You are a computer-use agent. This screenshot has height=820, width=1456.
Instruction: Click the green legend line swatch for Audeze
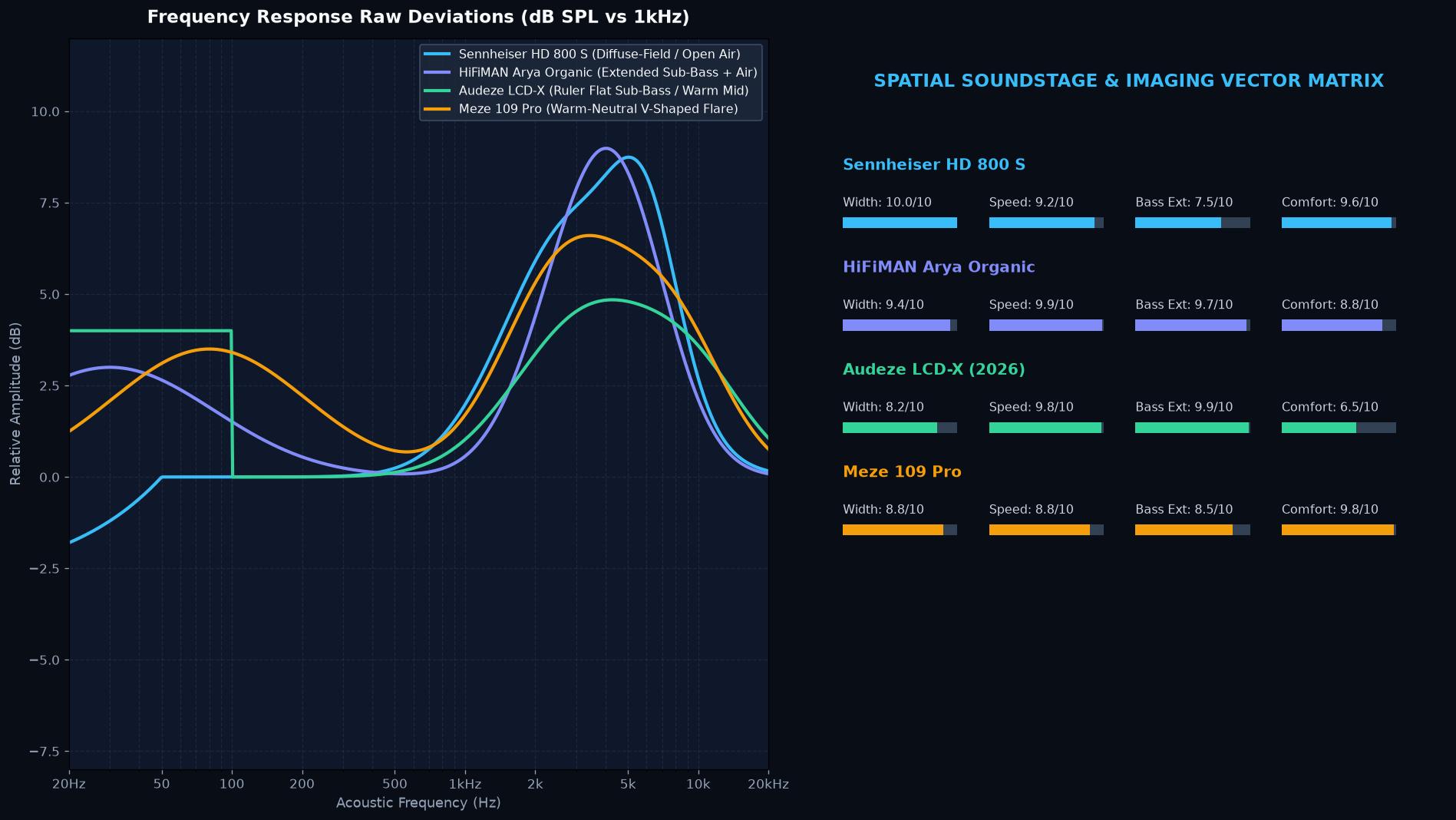pyautogui.click(x=437, y=91)
